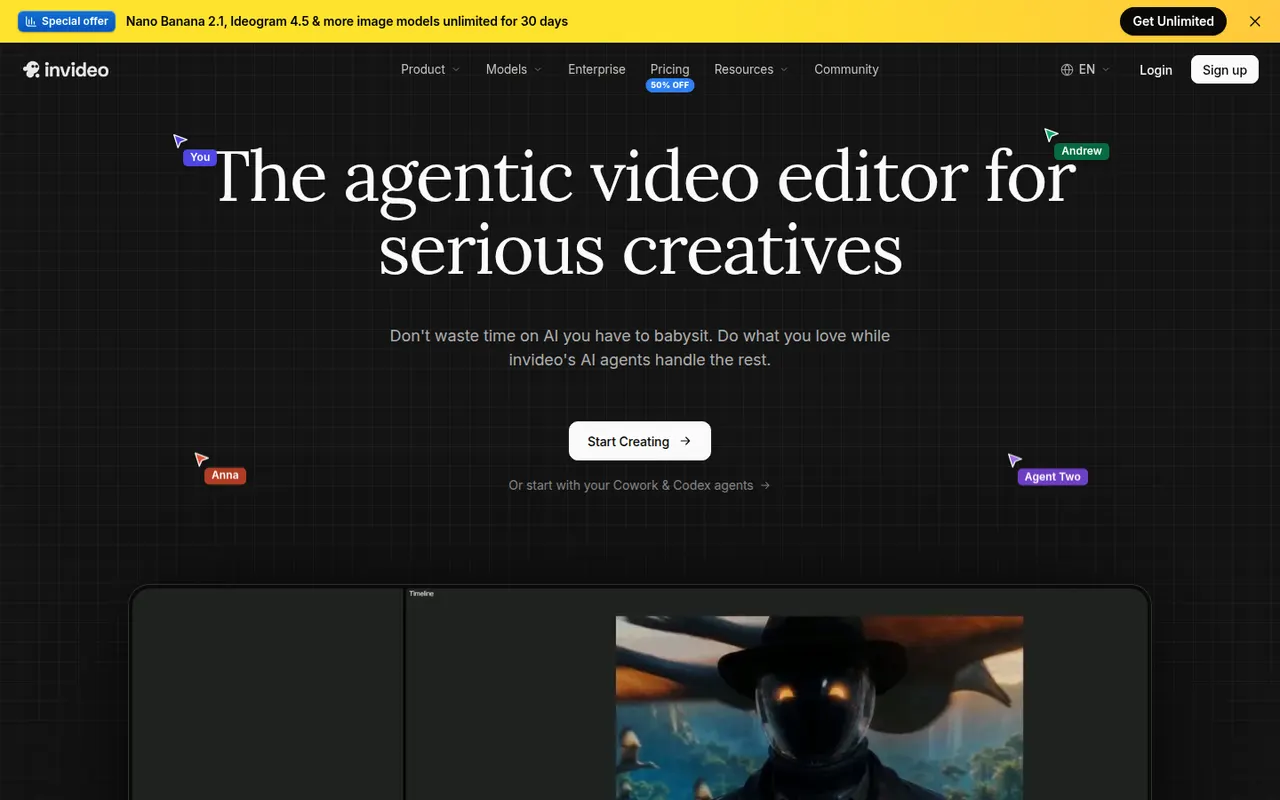The height and width of the screenshot is (800, 1280).
Task: Click the Get Unlimited button
Action: click(x=1173, y=21)
